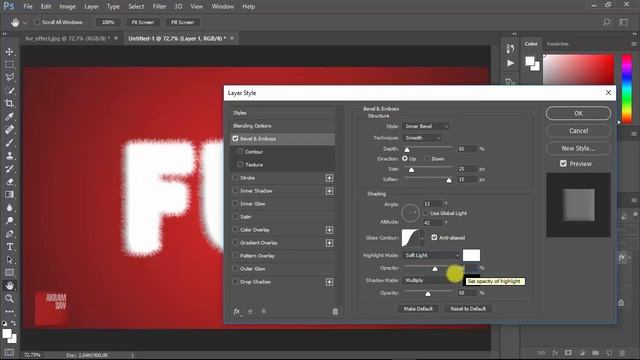Click the shadow Opacity slider handle
This screenshot has height=360, width=640.
(428, 293)
